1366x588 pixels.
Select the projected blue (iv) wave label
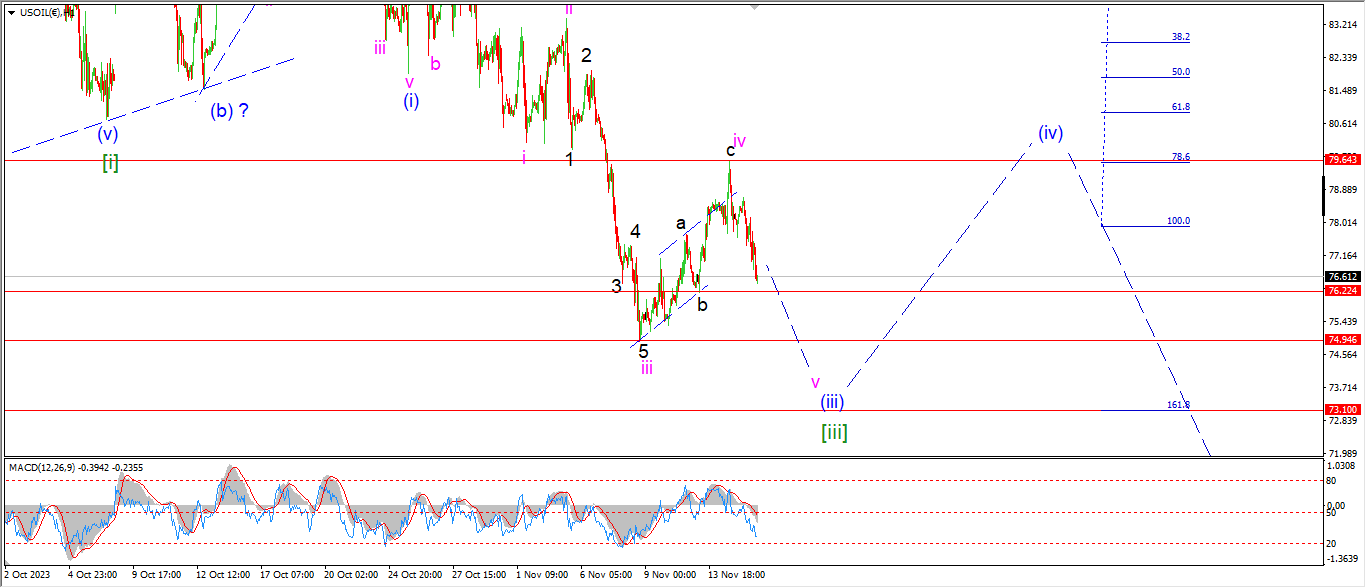[1050, 133]
